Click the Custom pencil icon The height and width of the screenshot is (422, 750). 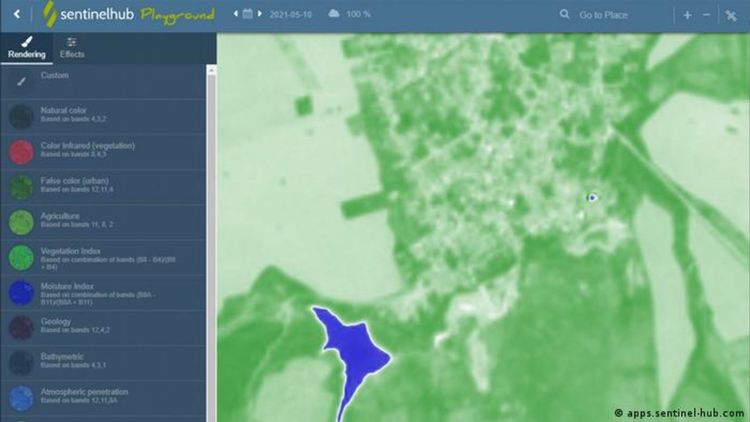pos(21,82)
